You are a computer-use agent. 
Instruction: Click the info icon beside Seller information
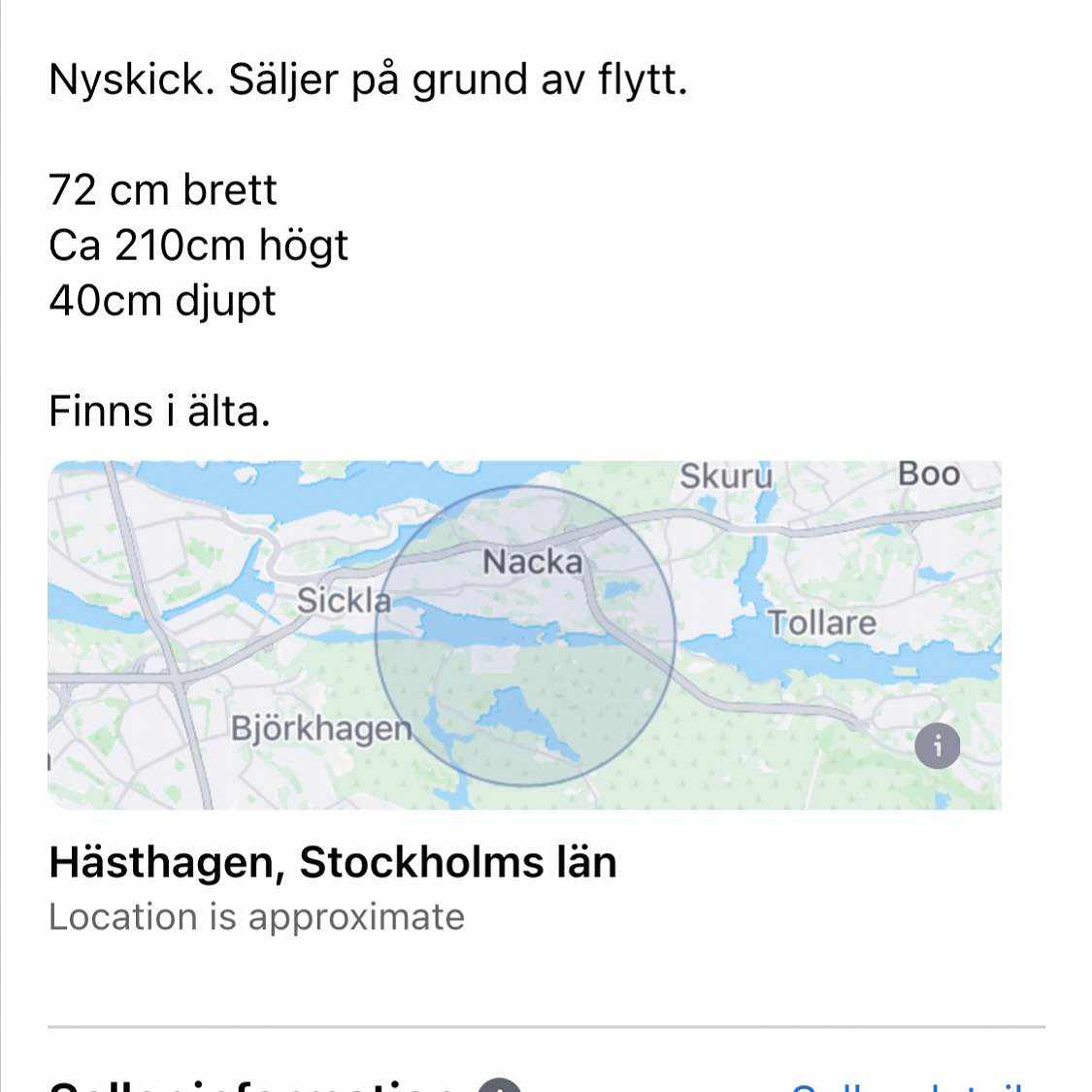tap(499, 1085)
